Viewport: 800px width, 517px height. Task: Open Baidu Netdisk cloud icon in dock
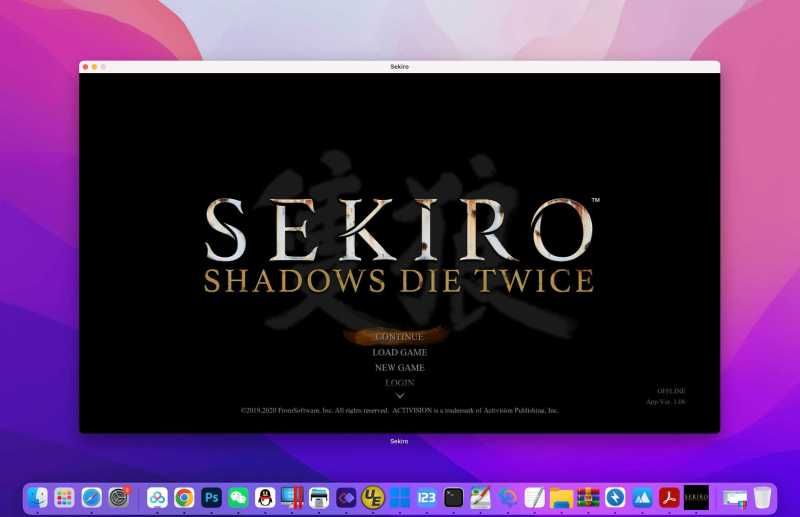pos(157,498)
